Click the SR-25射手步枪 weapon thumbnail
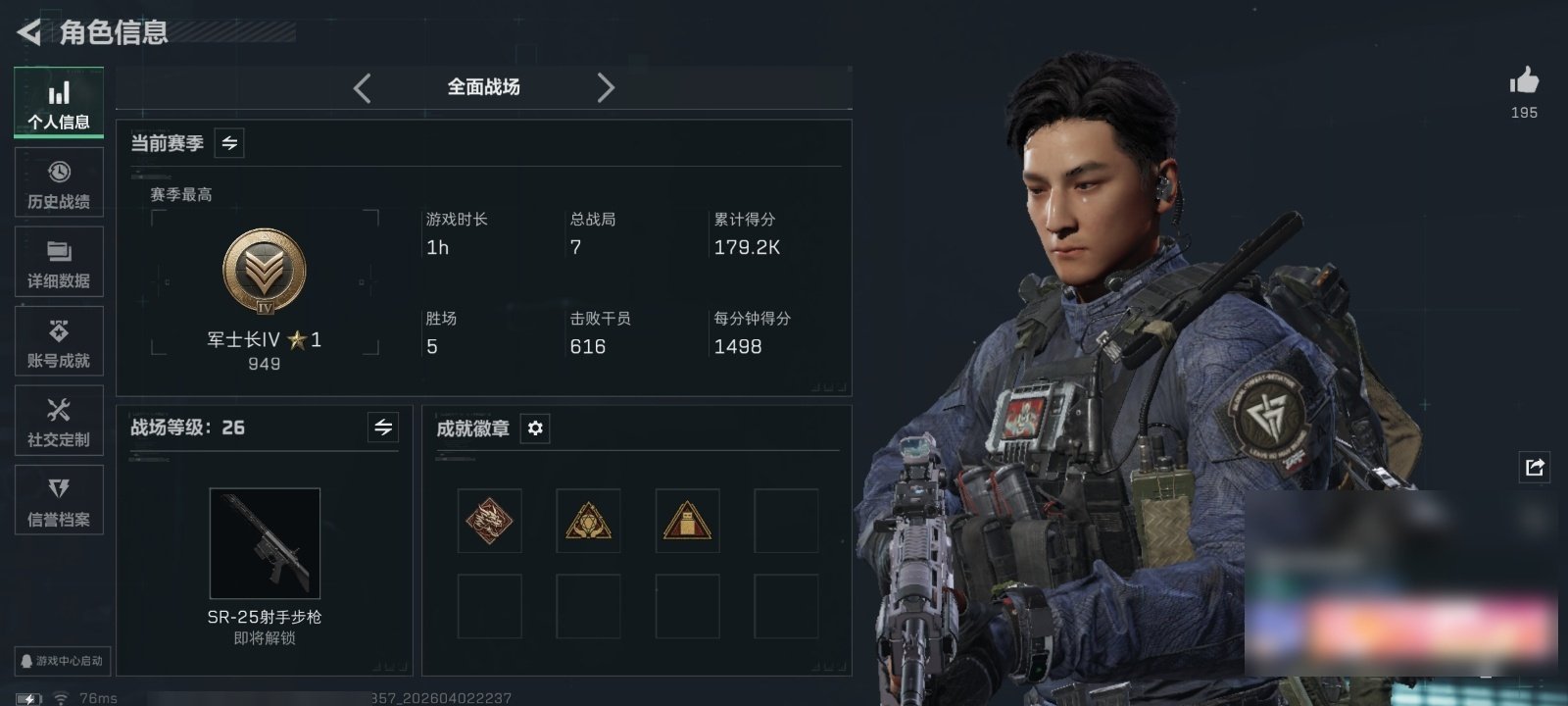Screen dimensions: 1568x706 click(265, 543)
